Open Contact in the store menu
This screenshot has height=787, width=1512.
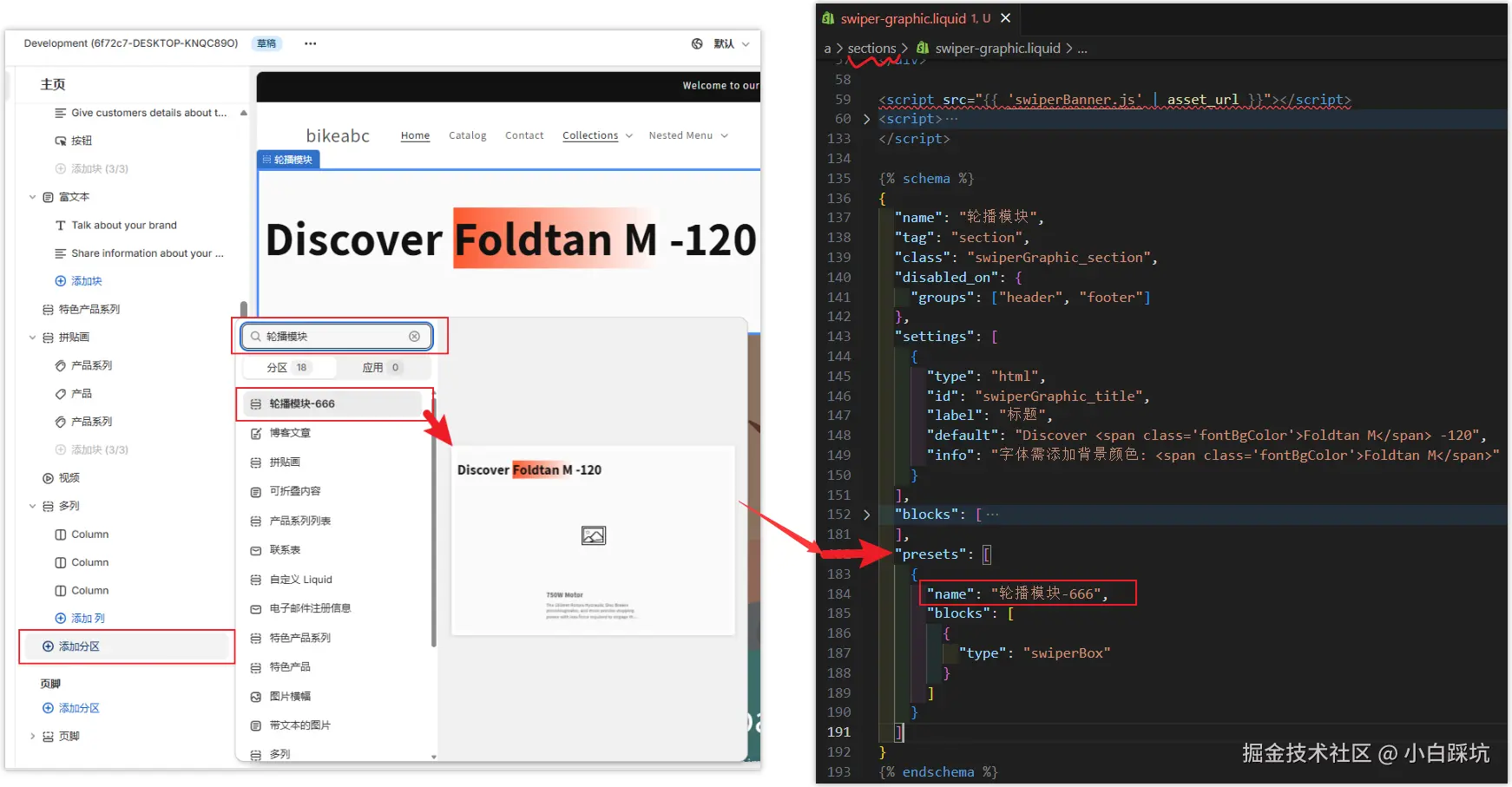click(x=524, y=135)
